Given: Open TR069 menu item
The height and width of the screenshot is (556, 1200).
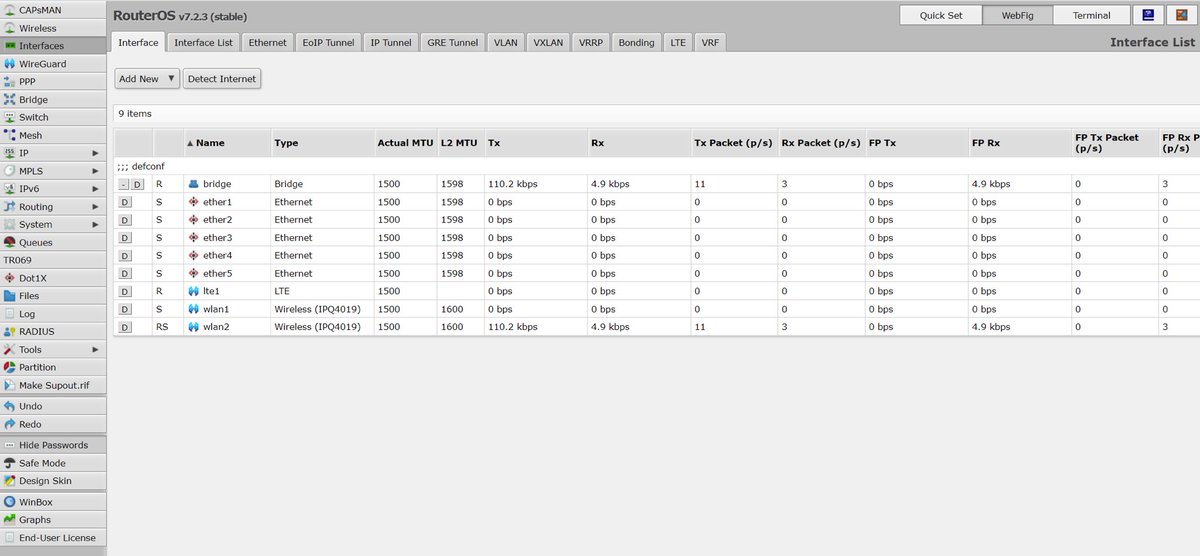Looking at the screenshot, I should (53, 260).
